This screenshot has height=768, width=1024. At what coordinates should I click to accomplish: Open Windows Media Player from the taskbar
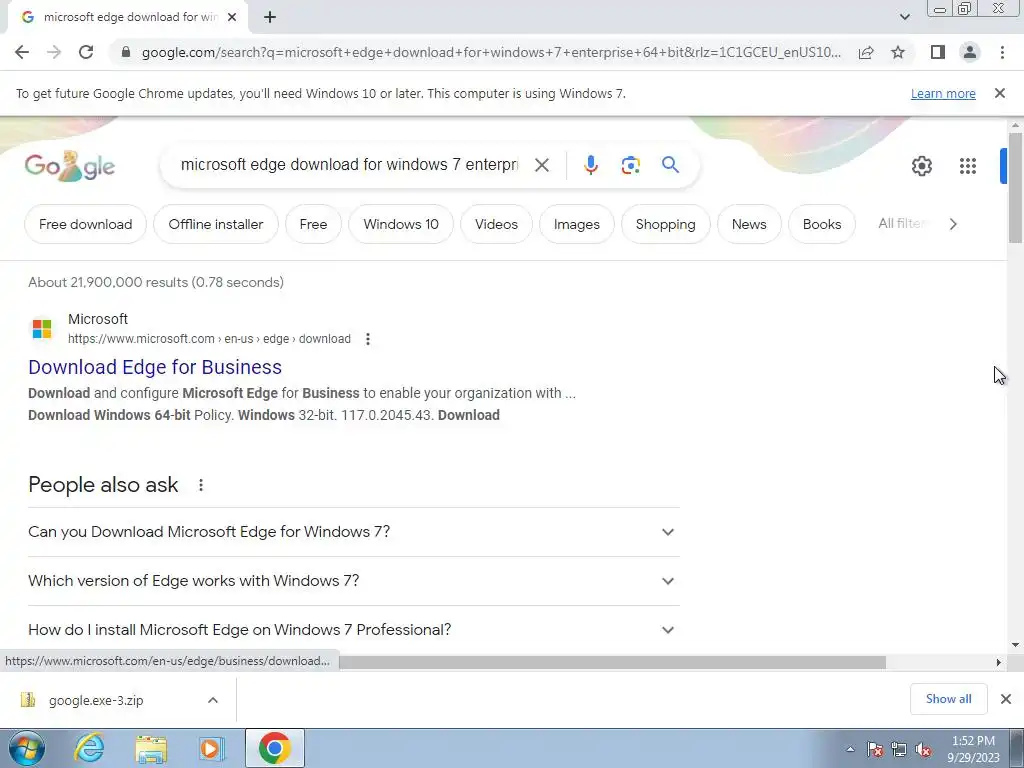(212, 748)
